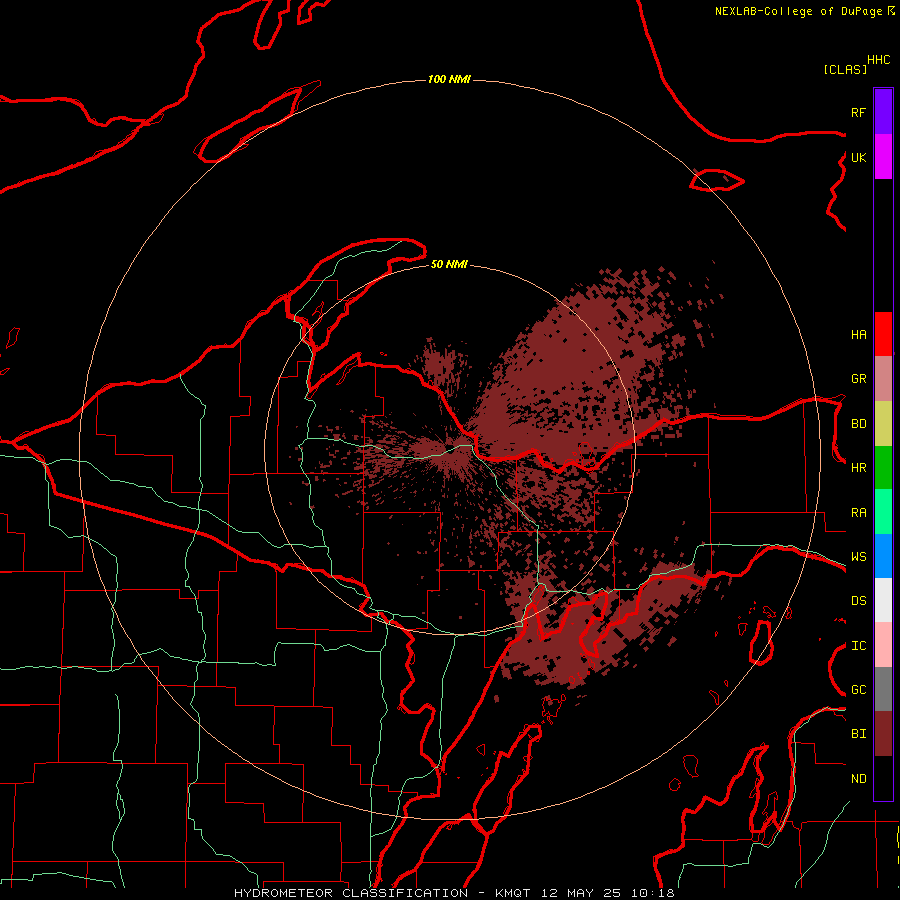Click the GC legend label

pos(858,690)
